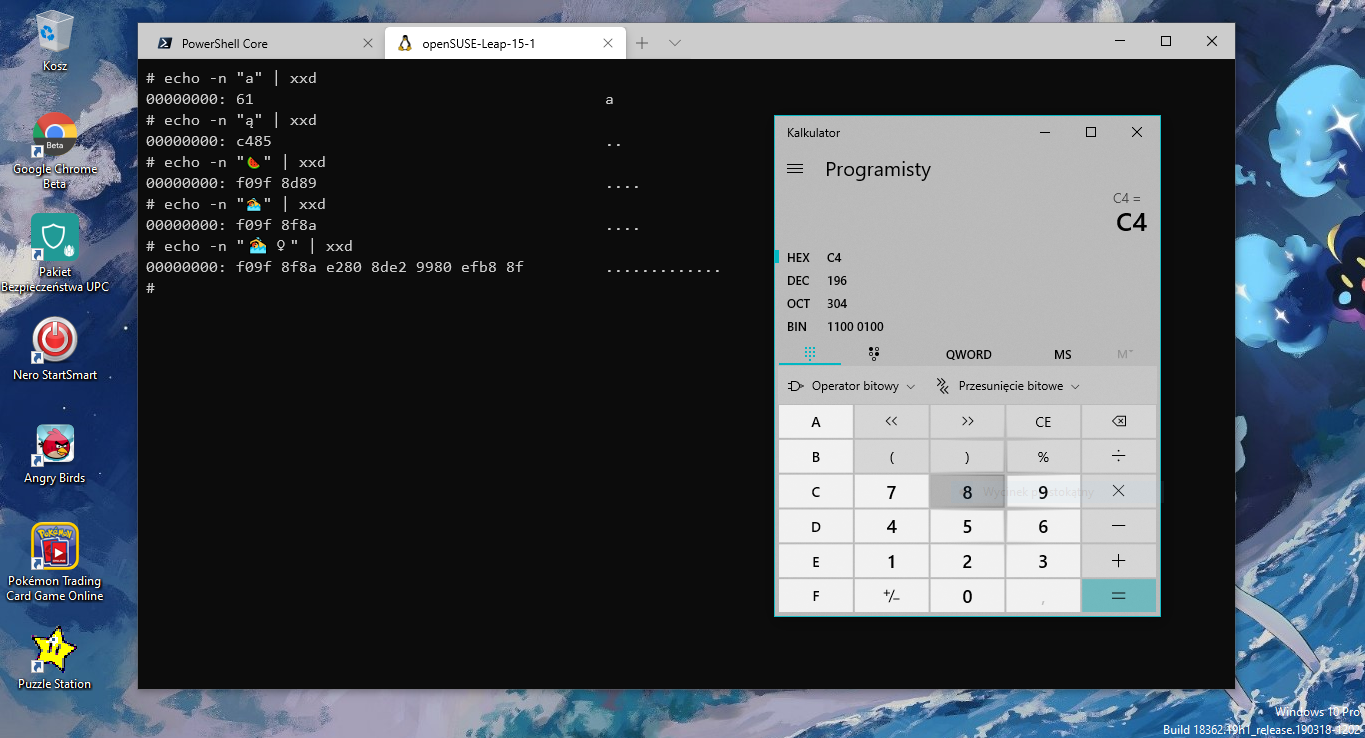Select the Pakiet Bezpieczeństwa UPC desktop icon
The image size is (1365, 738).
[55, 253]
